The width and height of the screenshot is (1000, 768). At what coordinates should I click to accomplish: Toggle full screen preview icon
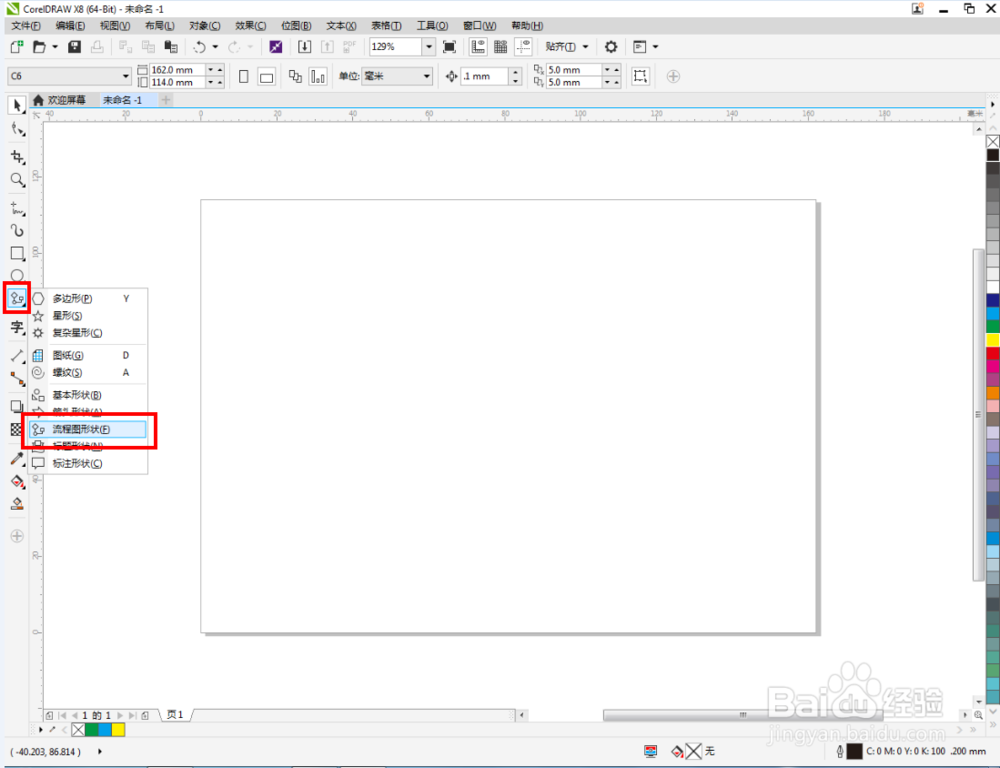[x=450, y=47]
